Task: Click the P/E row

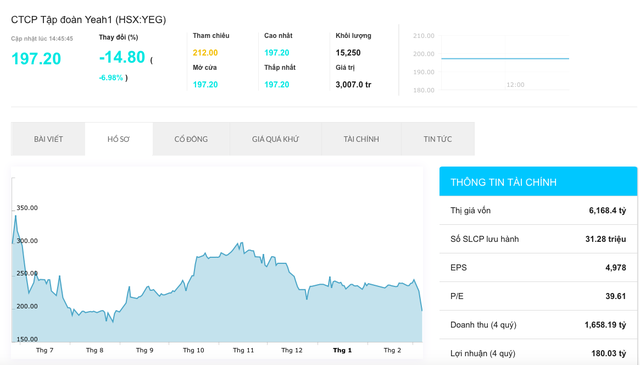Action: 538,296
